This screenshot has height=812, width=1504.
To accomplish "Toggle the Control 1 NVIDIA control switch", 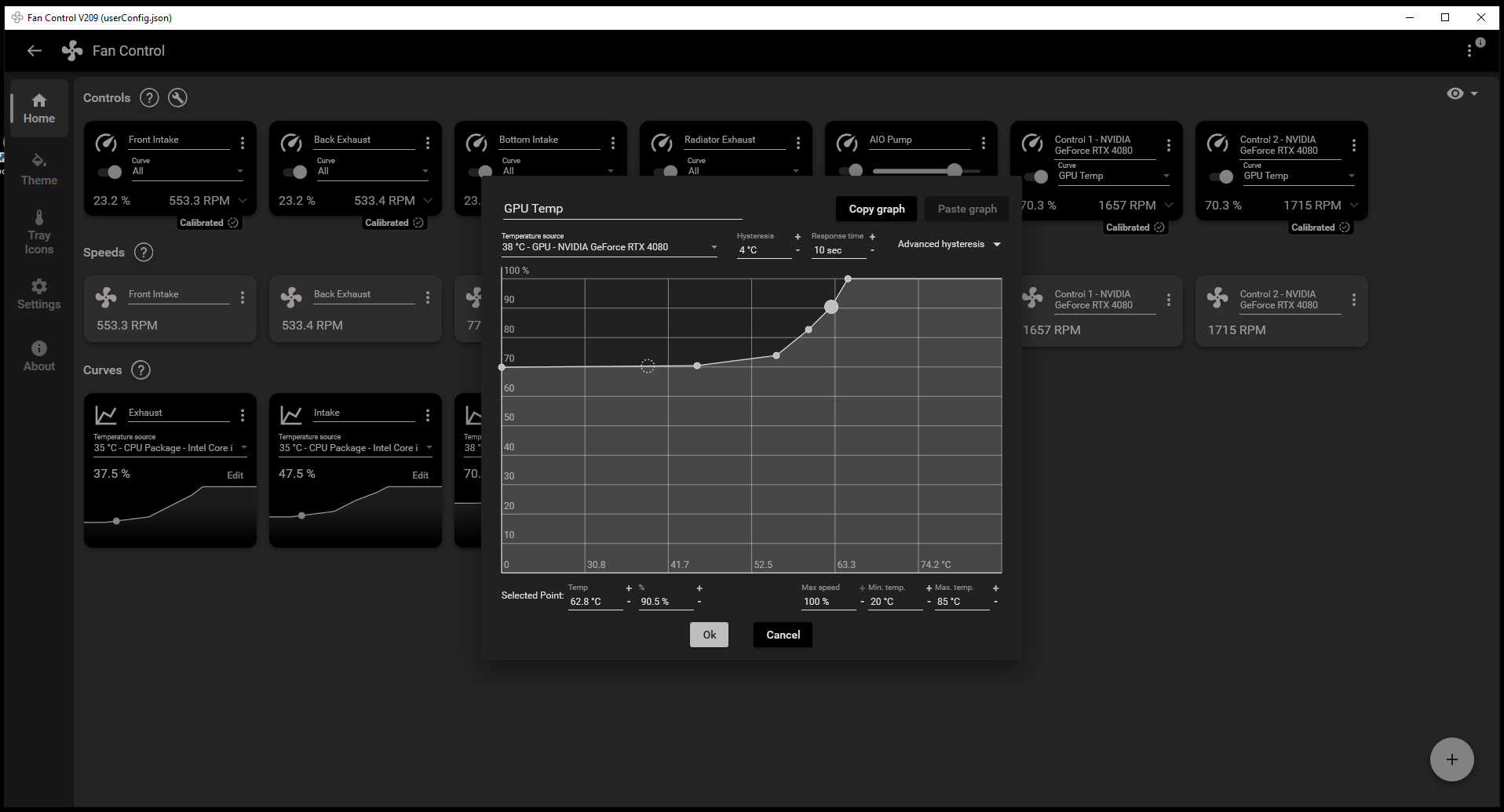I will tap(1036, 177).
